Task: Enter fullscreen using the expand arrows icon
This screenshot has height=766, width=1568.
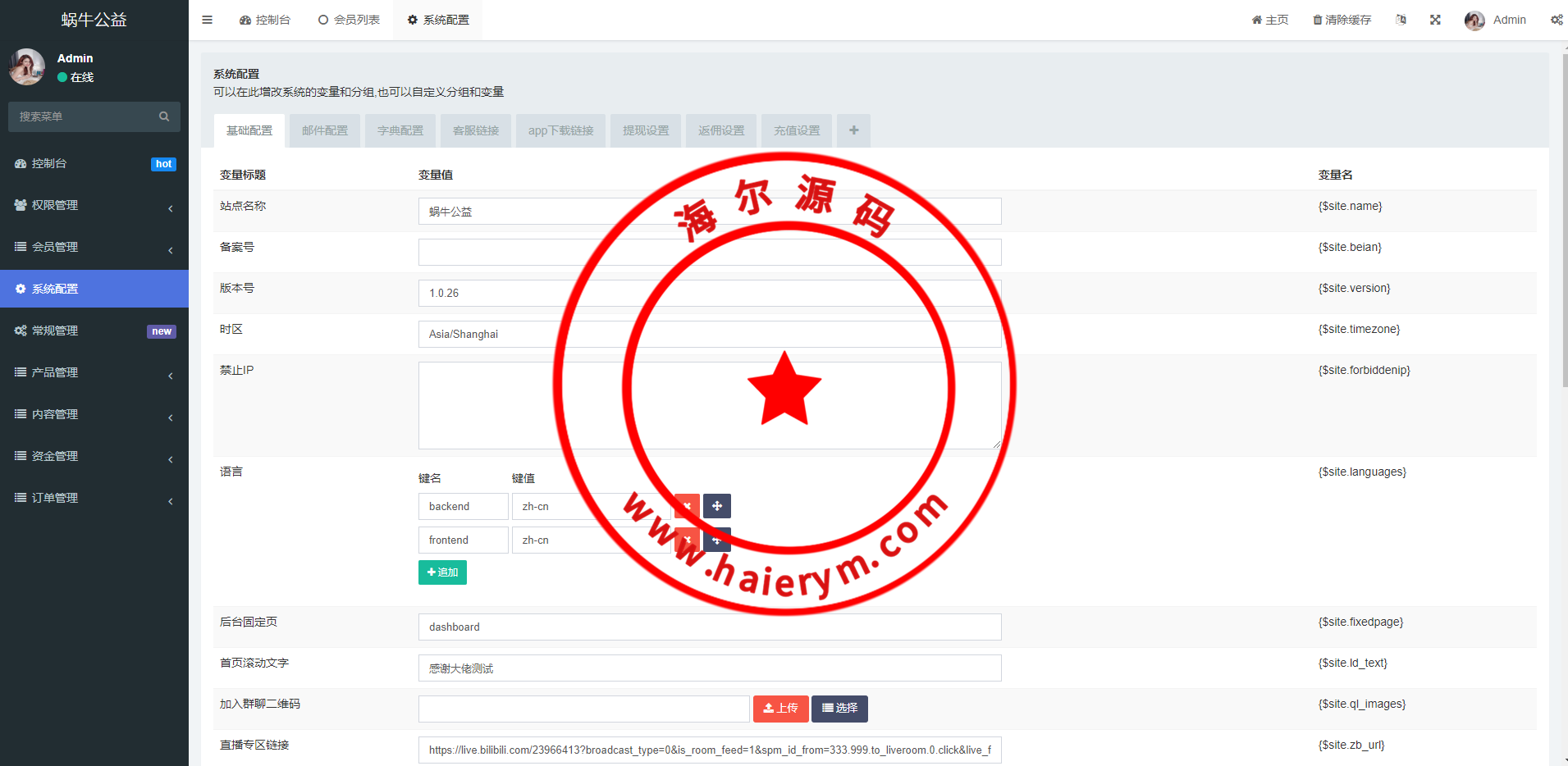Action: [1435, 20]
